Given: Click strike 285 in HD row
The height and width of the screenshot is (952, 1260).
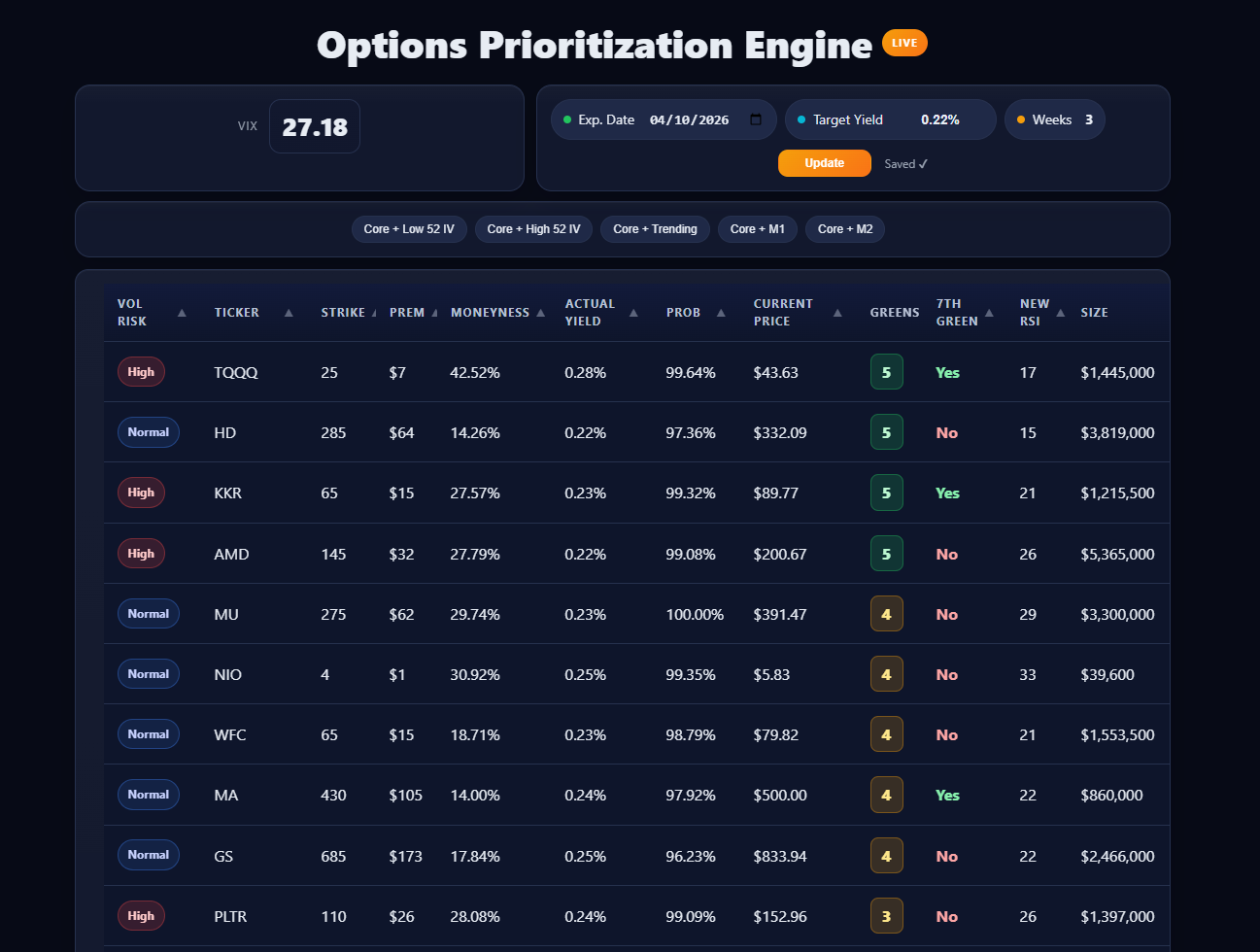Looking at the screenshot, I should (333, 432).
